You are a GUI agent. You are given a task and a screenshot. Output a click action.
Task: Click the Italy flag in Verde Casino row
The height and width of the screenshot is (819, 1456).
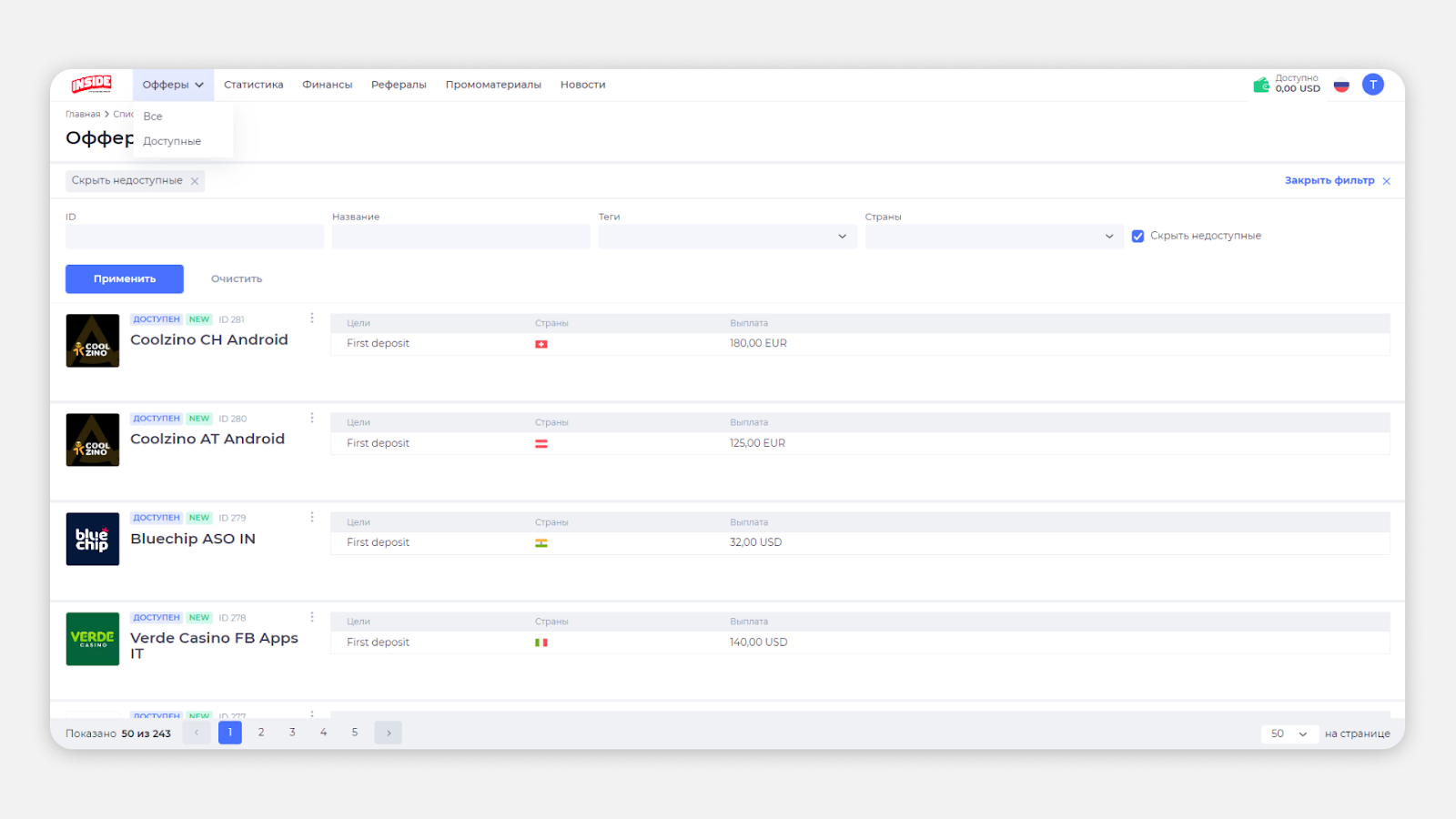coord(541,642)
